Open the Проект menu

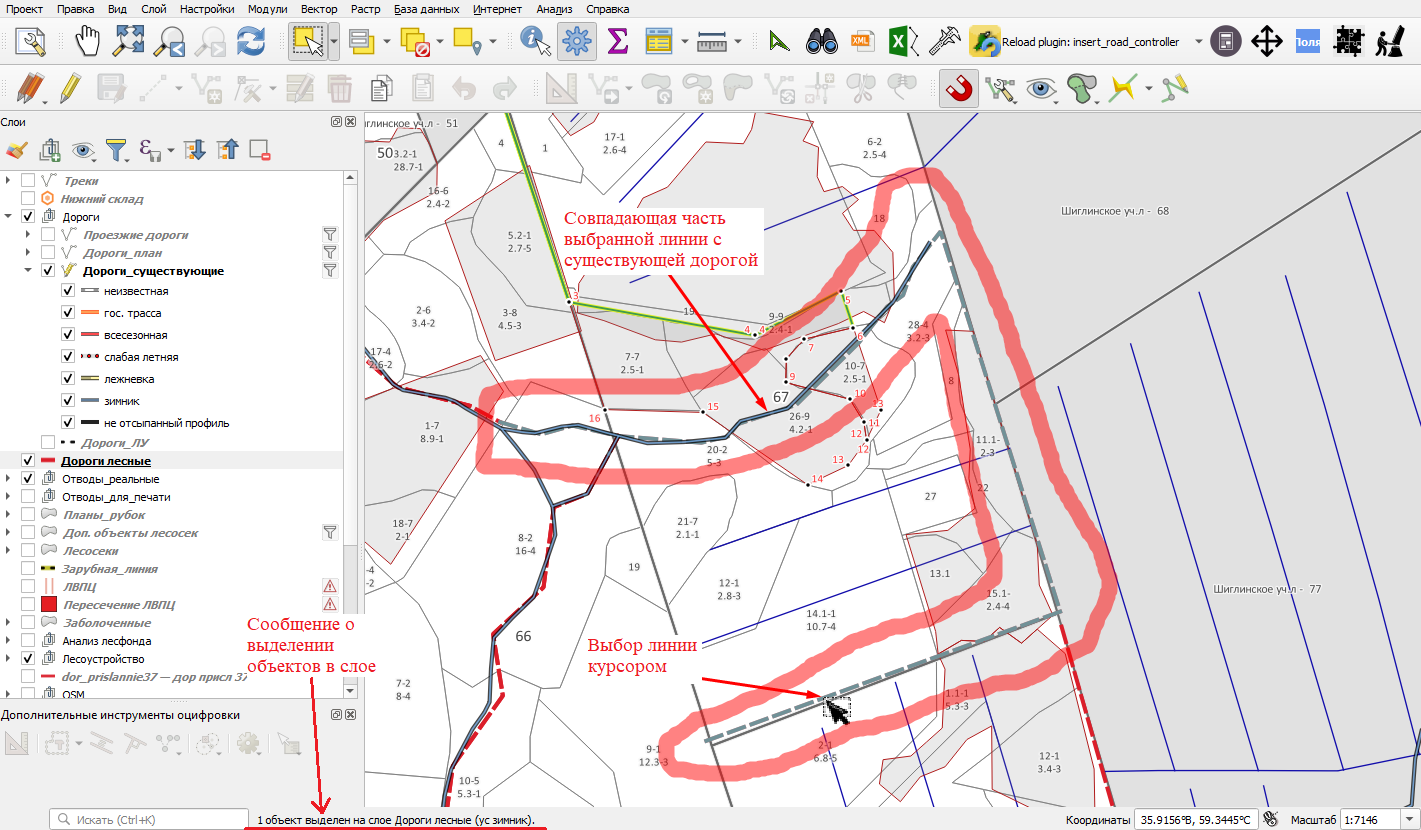tap(25, 9)
